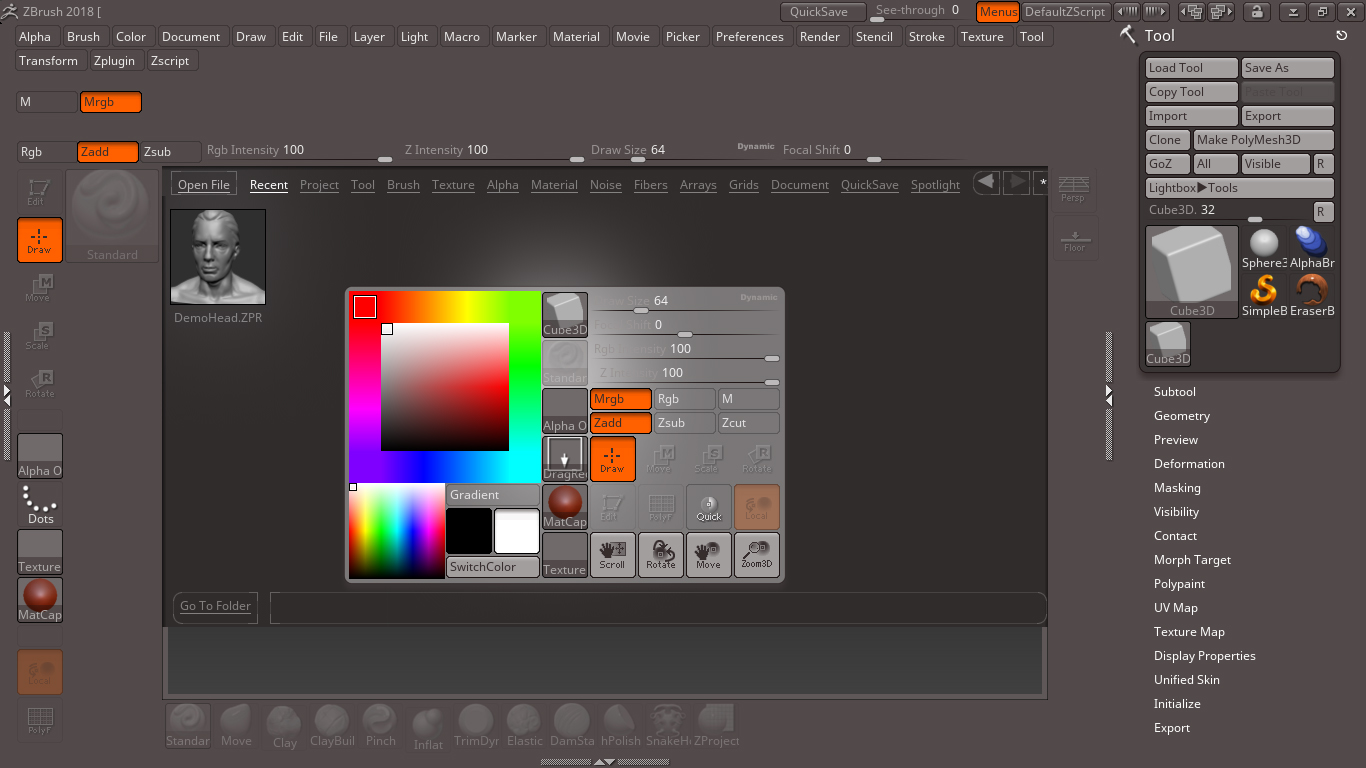Screen dimensions: 1366x768
Task: Toggle Zadd in top shelf
Action: (107, 152)
